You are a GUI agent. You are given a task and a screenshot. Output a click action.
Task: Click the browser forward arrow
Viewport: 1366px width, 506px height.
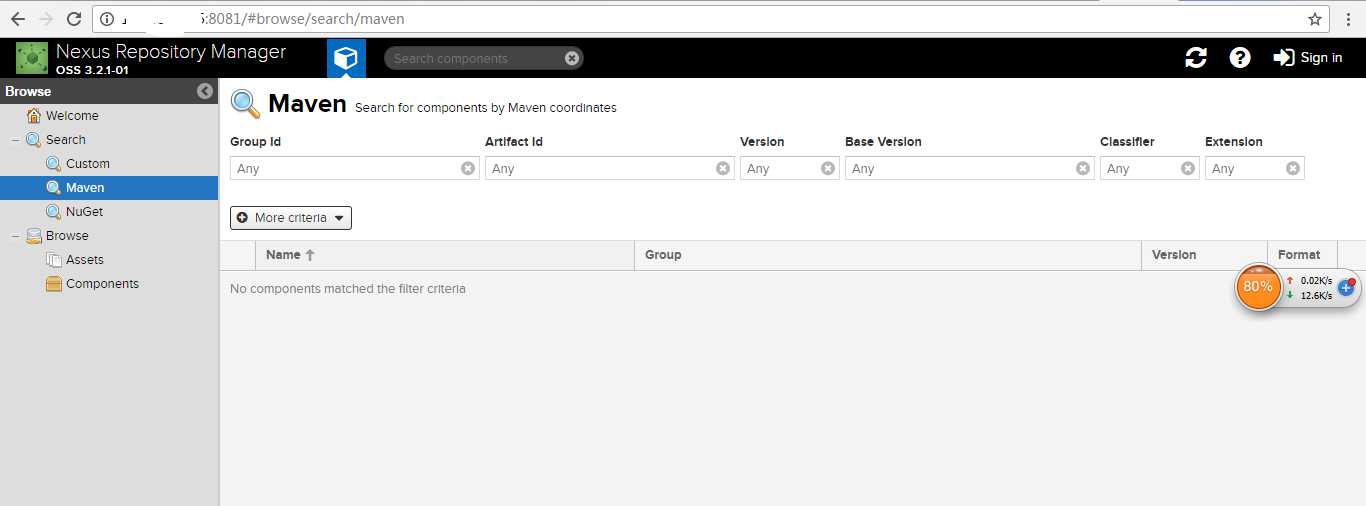tap(46, 19)
